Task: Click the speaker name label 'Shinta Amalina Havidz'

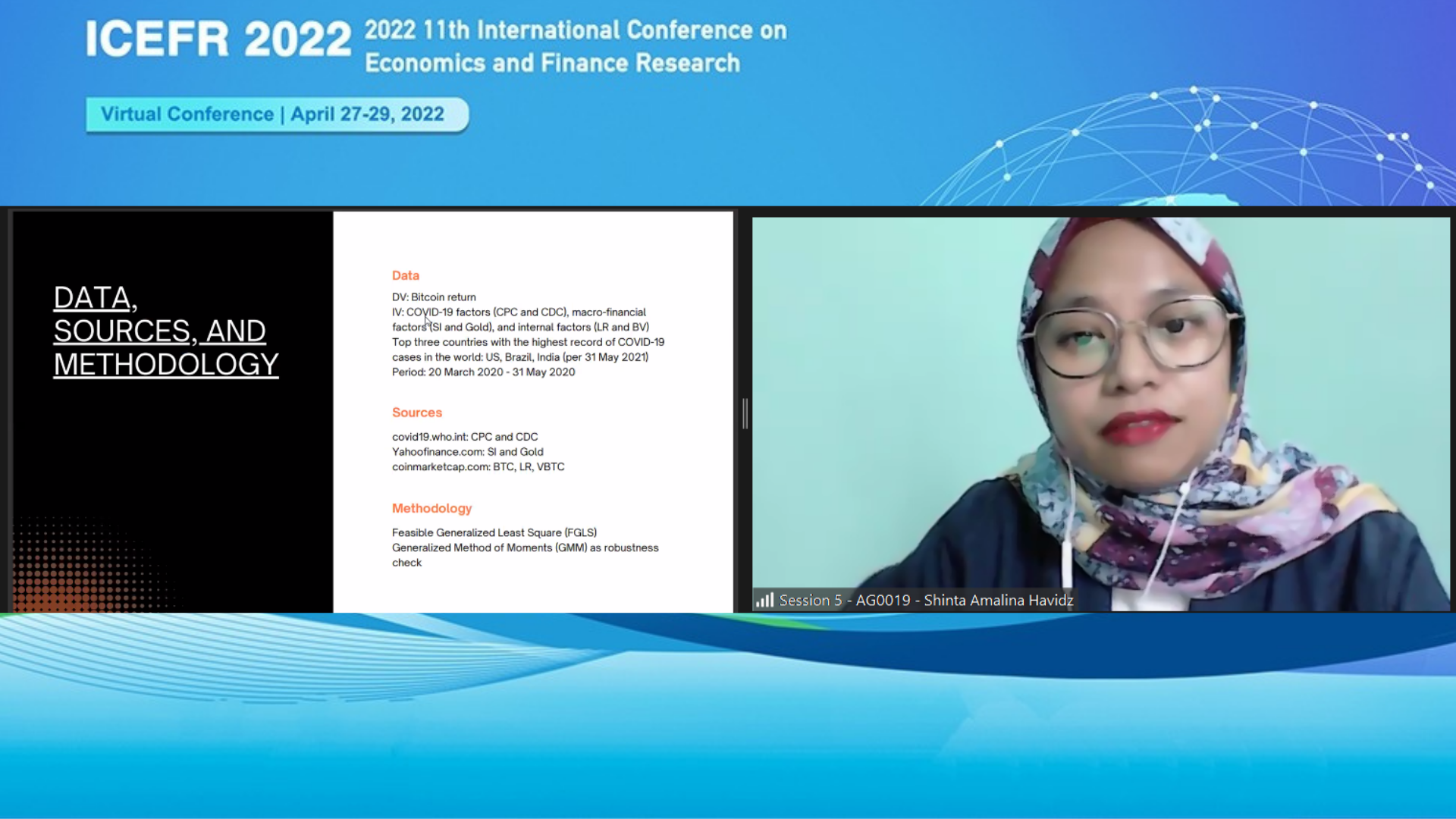Action: [x=998, y=600]
